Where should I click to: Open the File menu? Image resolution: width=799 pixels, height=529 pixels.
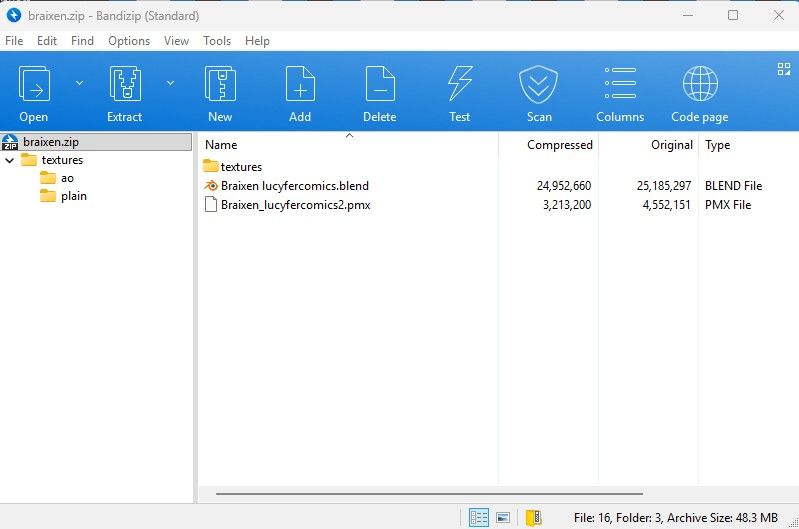point(14,41)
